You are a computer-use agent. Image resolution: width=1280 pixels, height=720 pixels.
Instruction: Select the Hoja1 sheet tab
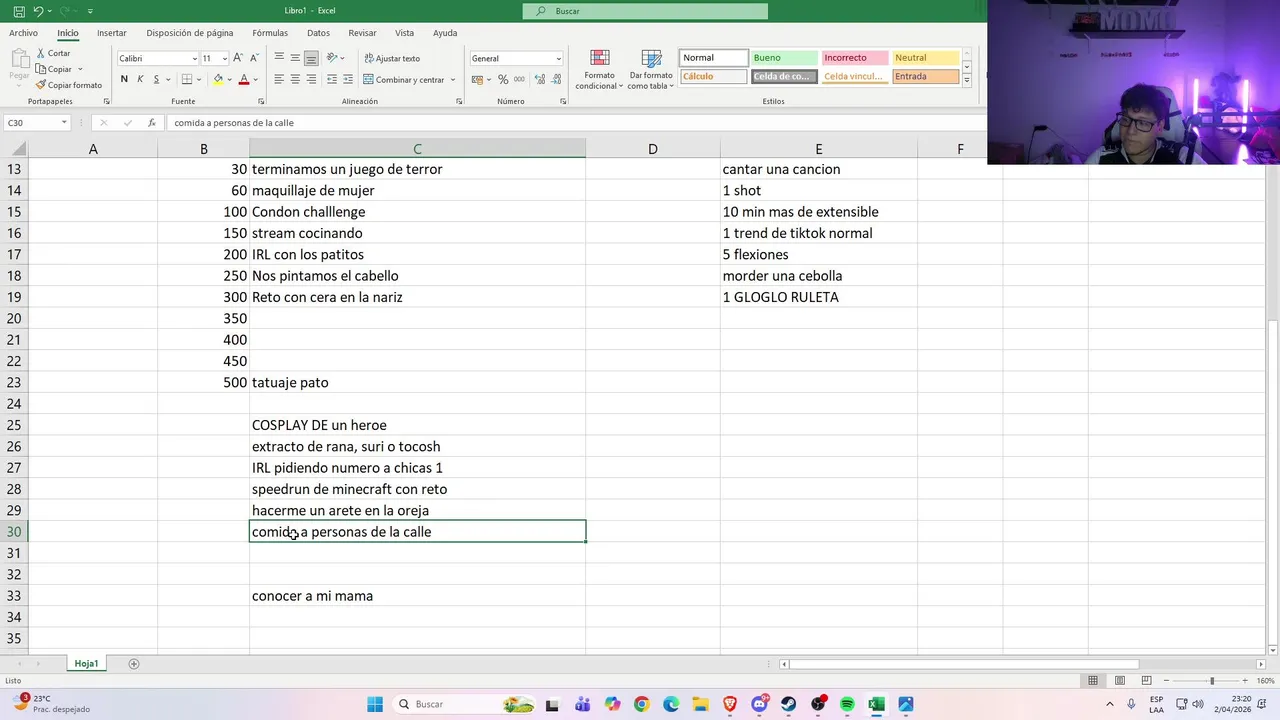[86, 664]
